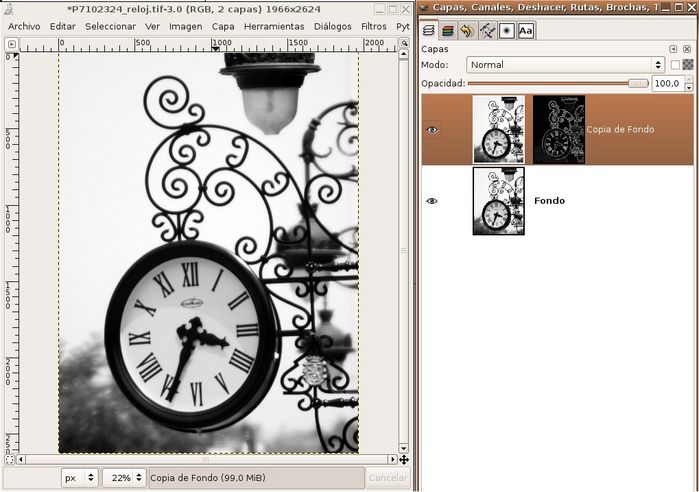Open the Capa menu
This screenshot has width=699, height=492.
click(223, 27)
